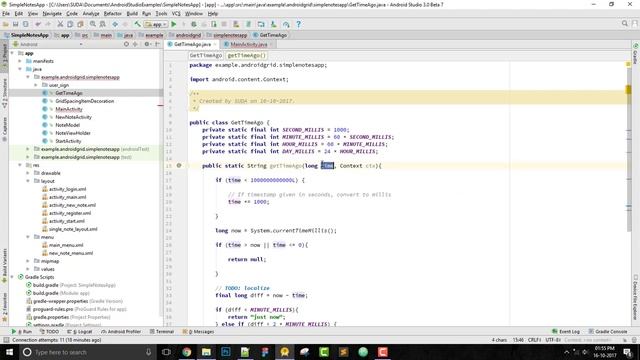Image resolution: width=640 pixels, height=360 pixels.
Task: Click the Undo arrow icon
Action: pyautogui.click(x=38, y=24)
